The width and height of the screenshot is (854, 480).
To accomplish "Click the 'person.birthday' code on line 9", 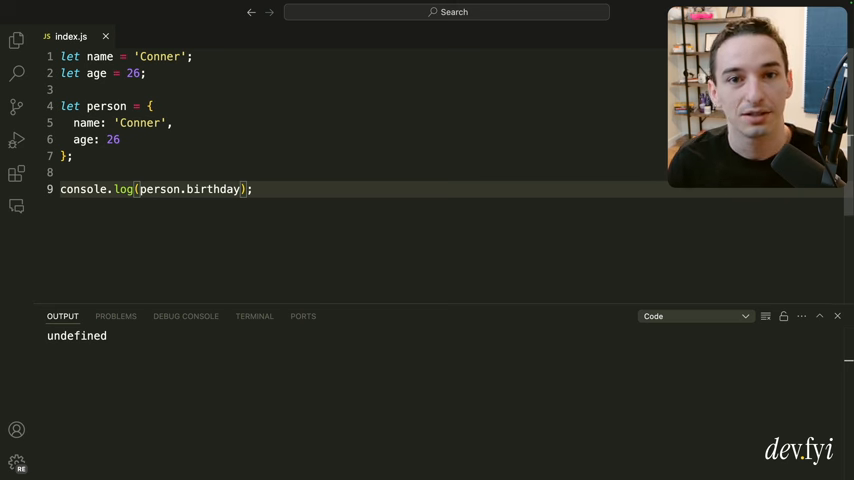I will (190, 189).
